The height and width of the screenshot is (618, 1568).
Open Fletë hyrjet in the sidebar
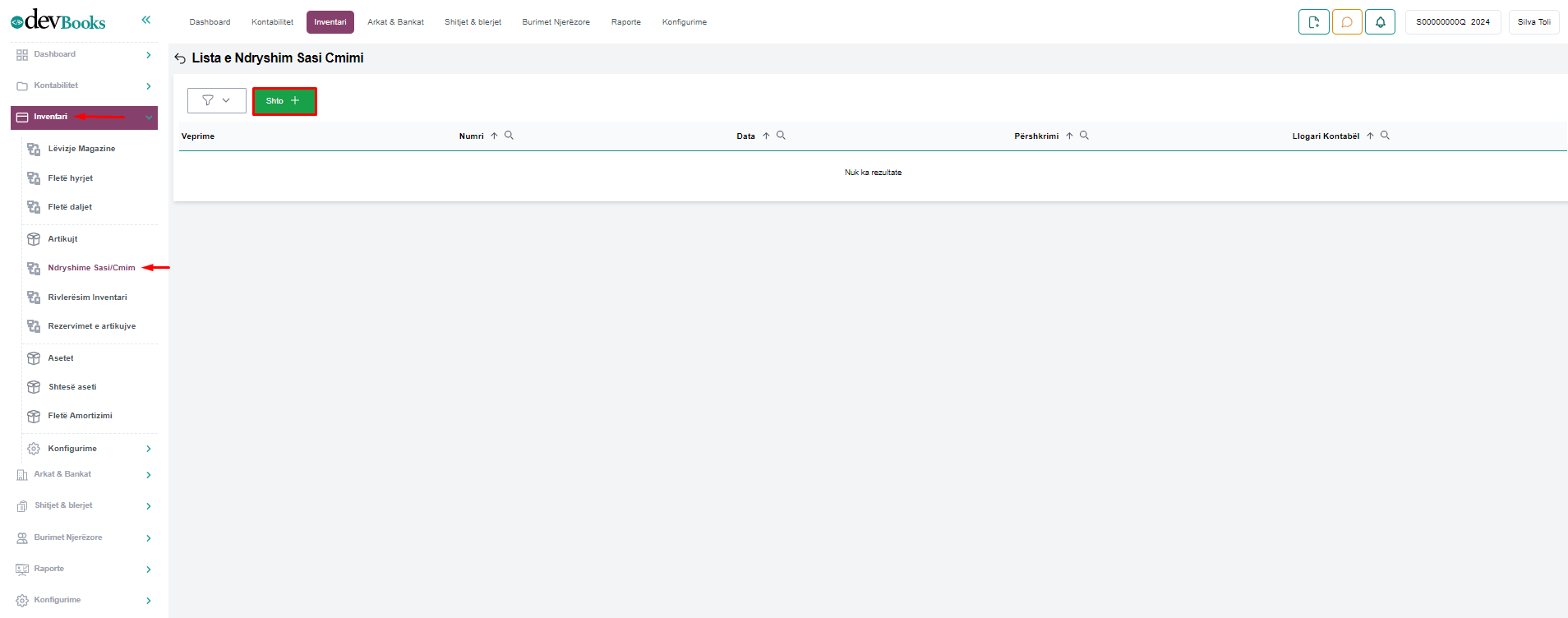[x=71, y=178]
